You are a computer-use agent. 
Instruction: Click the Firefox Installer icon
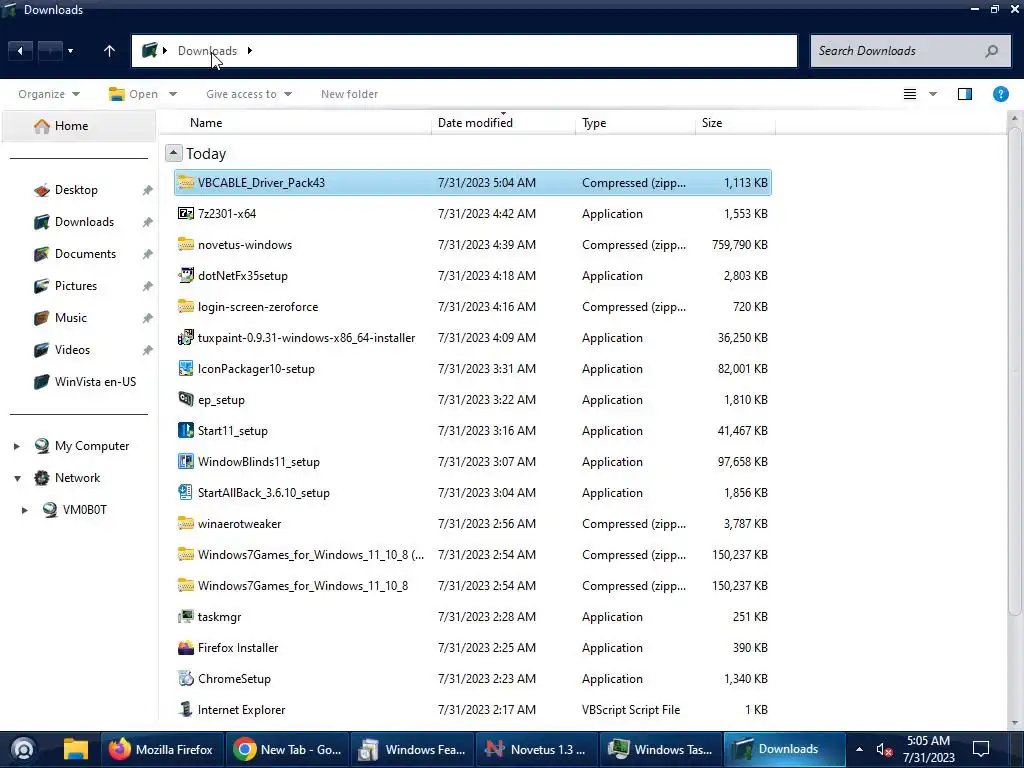tap(186, 648)
